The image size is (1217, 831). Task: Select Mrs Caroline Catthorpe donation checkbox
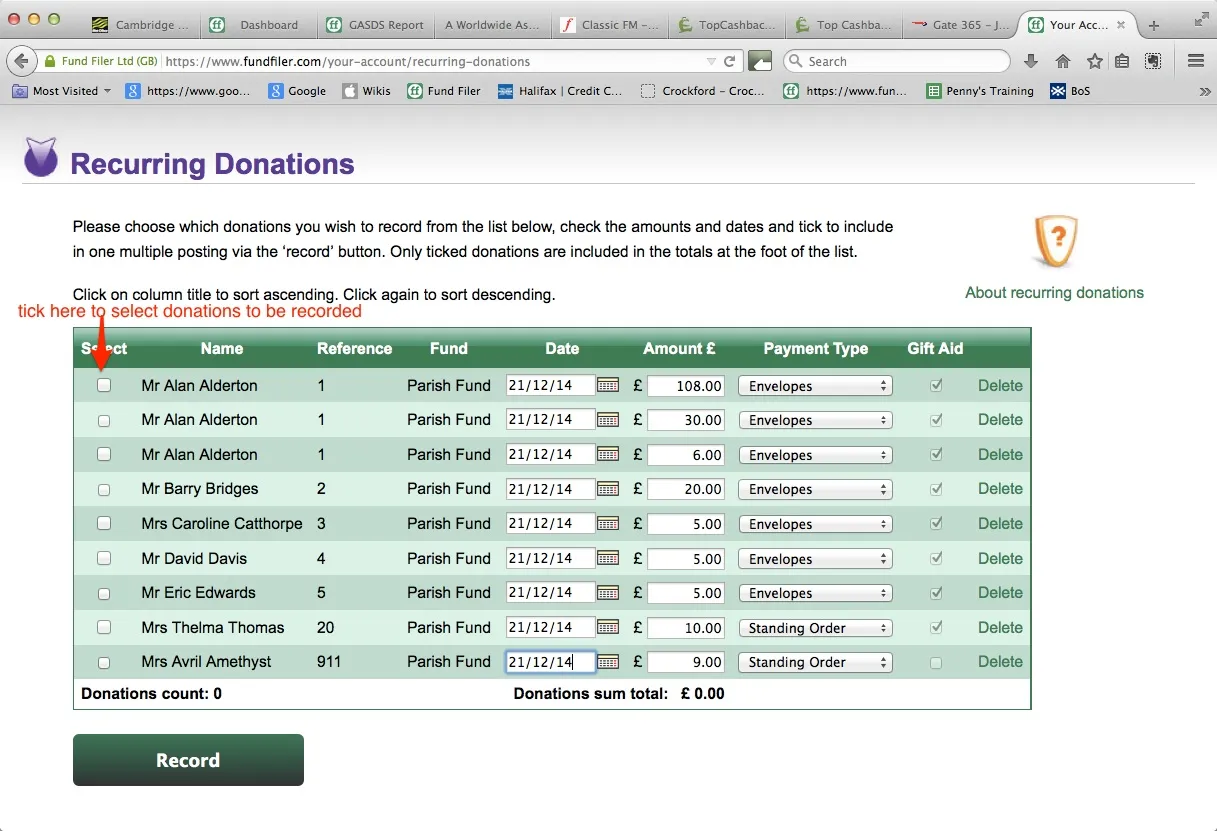coord(104,523)
